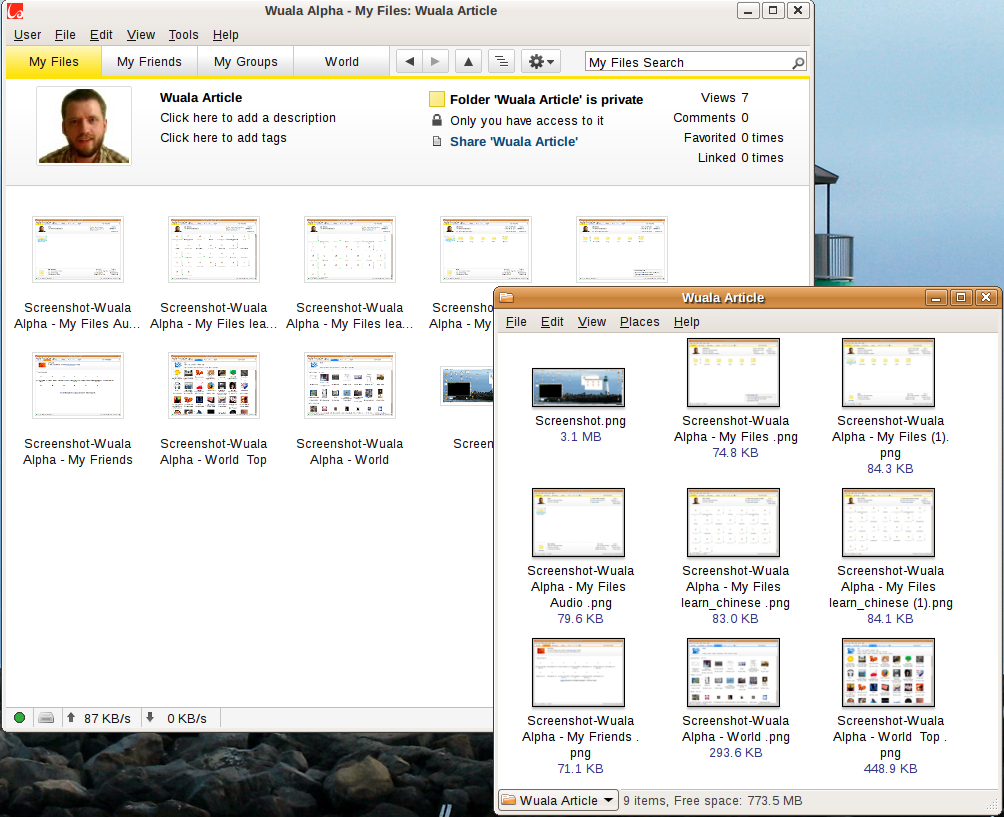Image resolution: width=1004 pixels, height=817 pixels.
Task: Click here to add a description
Action: 248,118
